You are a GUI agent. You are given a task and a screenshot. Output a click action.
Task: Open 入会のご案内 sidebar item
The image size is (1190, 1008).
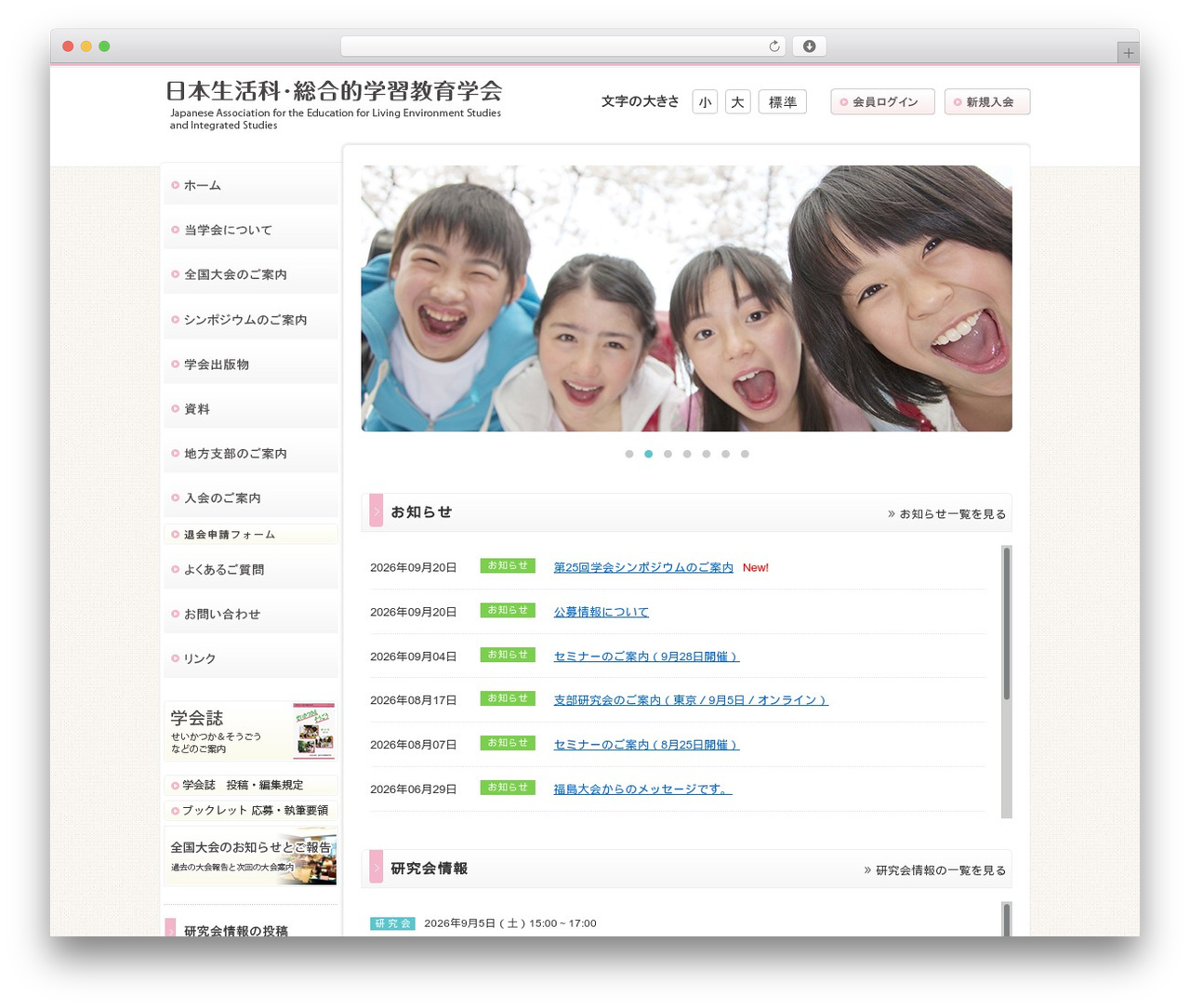point(251,498)
